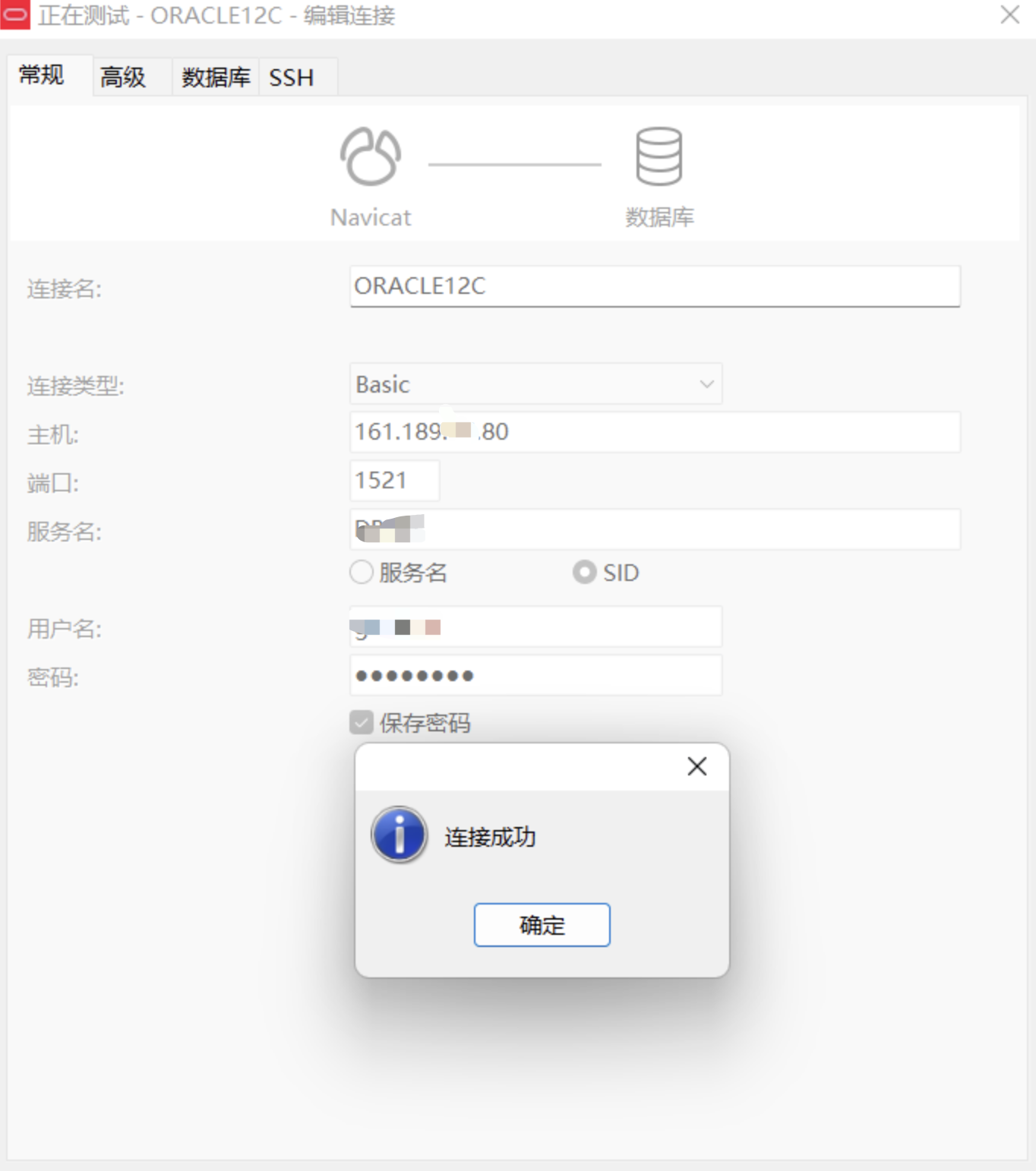Click the 密码 password field
The width and height of the screenshot is (1036, 1171).
[x=535, y=675]
